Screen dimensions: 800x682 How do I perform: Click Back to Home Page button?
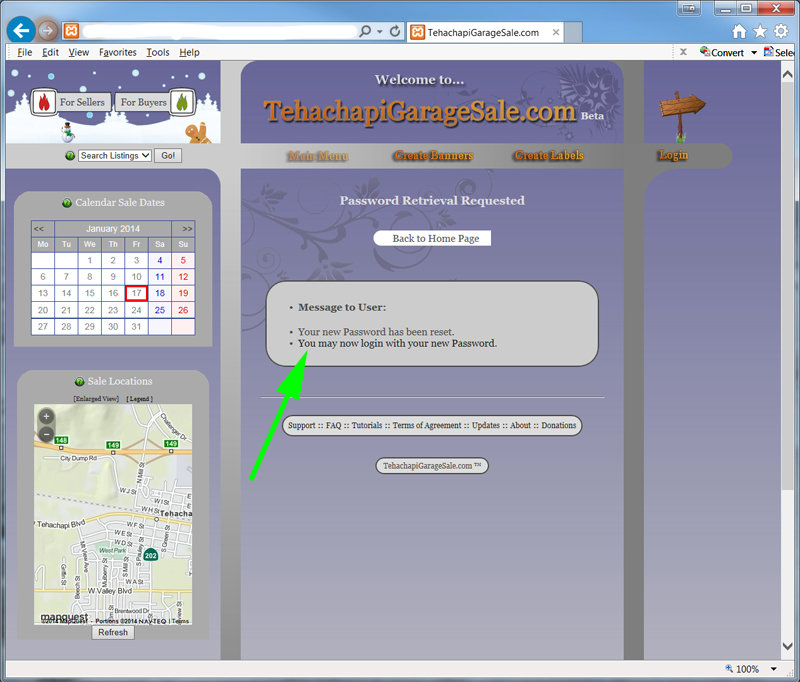click(x=432, y=238)
